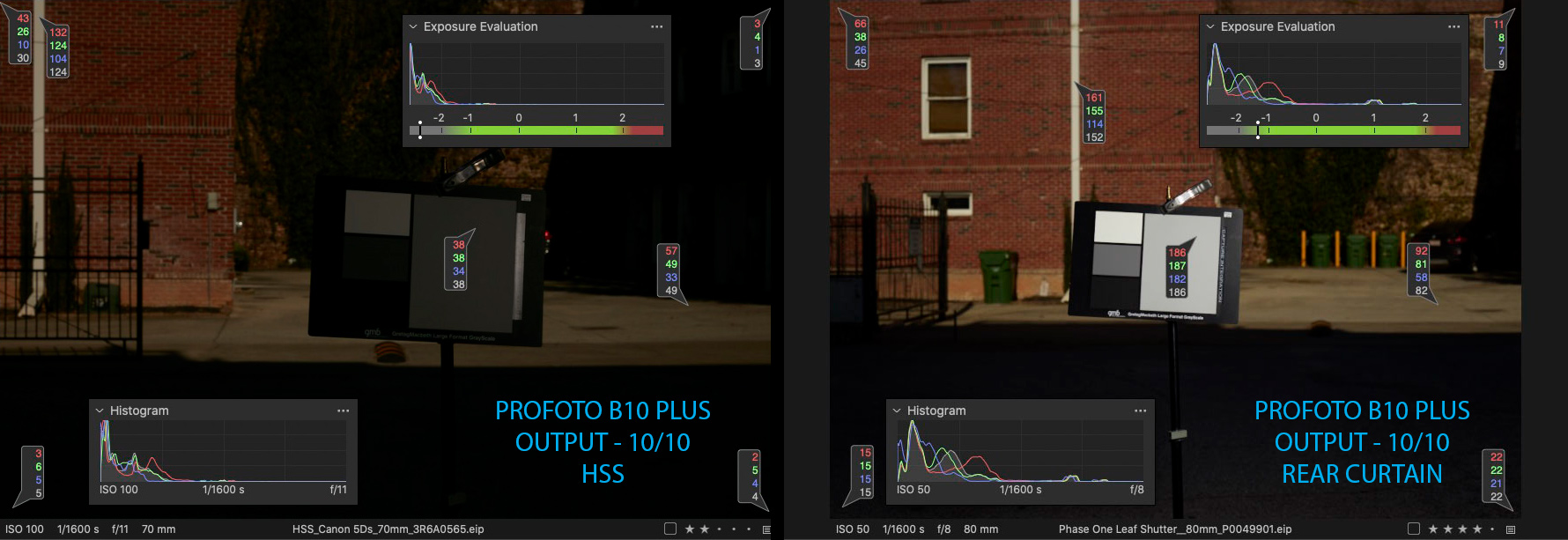
Task: Click the Phase One Leaf Shutter__80mm_P0049901.eip filename
Action: tap(1175, 529)
